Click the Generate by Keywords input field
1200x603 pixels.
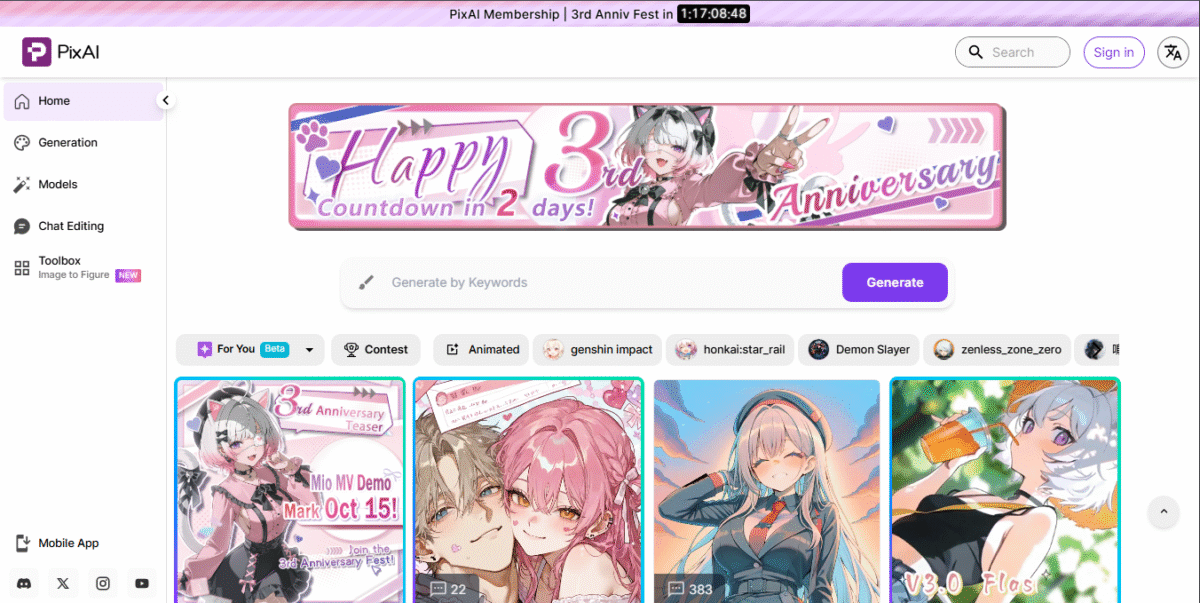pos(600,282)
